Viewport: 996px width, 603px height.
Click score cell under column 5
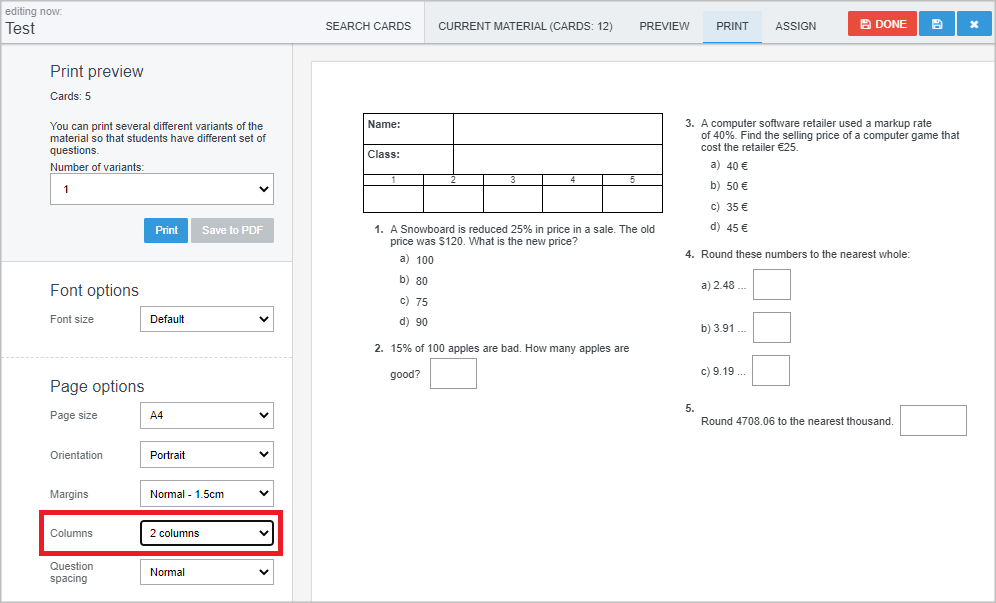[632, 199]
